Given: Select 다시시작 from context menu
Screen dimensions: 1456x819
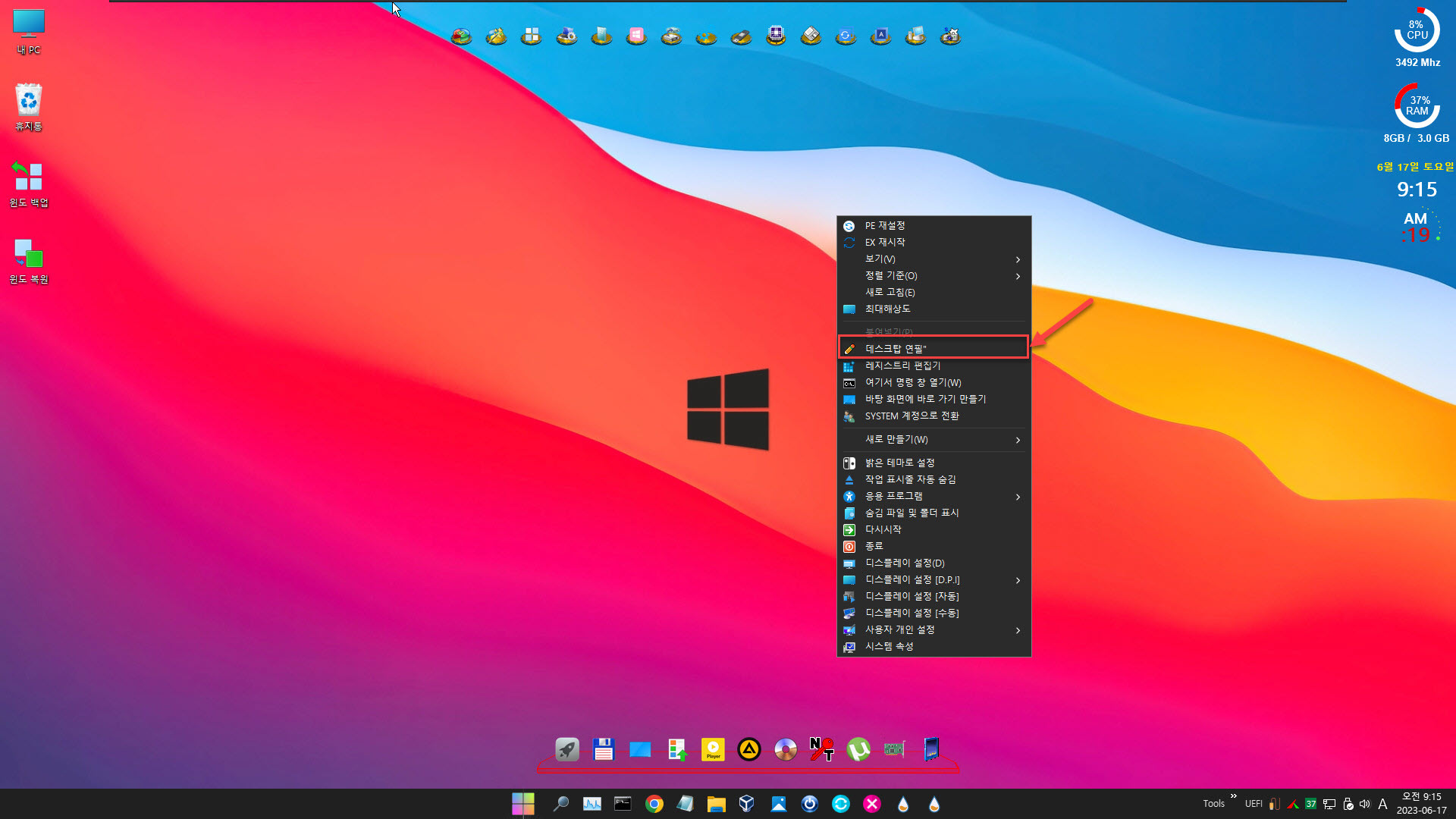Looking at the screenshot, I should pyautogui.click(x=934, y=529).
